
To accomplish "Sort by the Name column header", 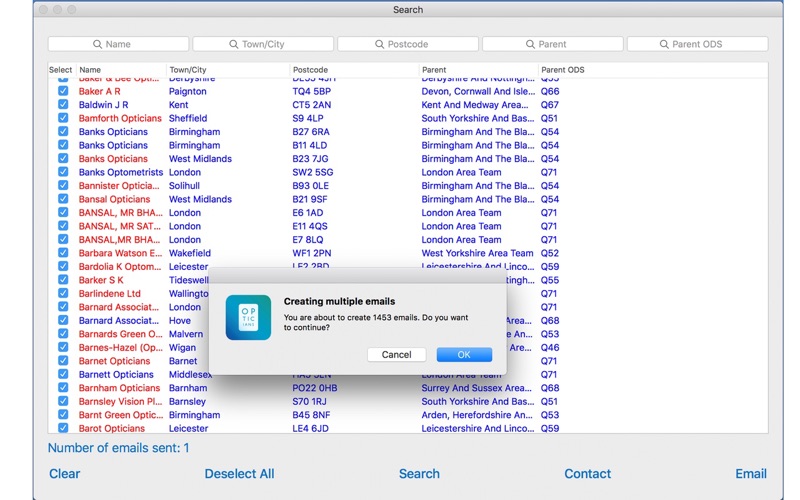I will click(x=90, y=70).
